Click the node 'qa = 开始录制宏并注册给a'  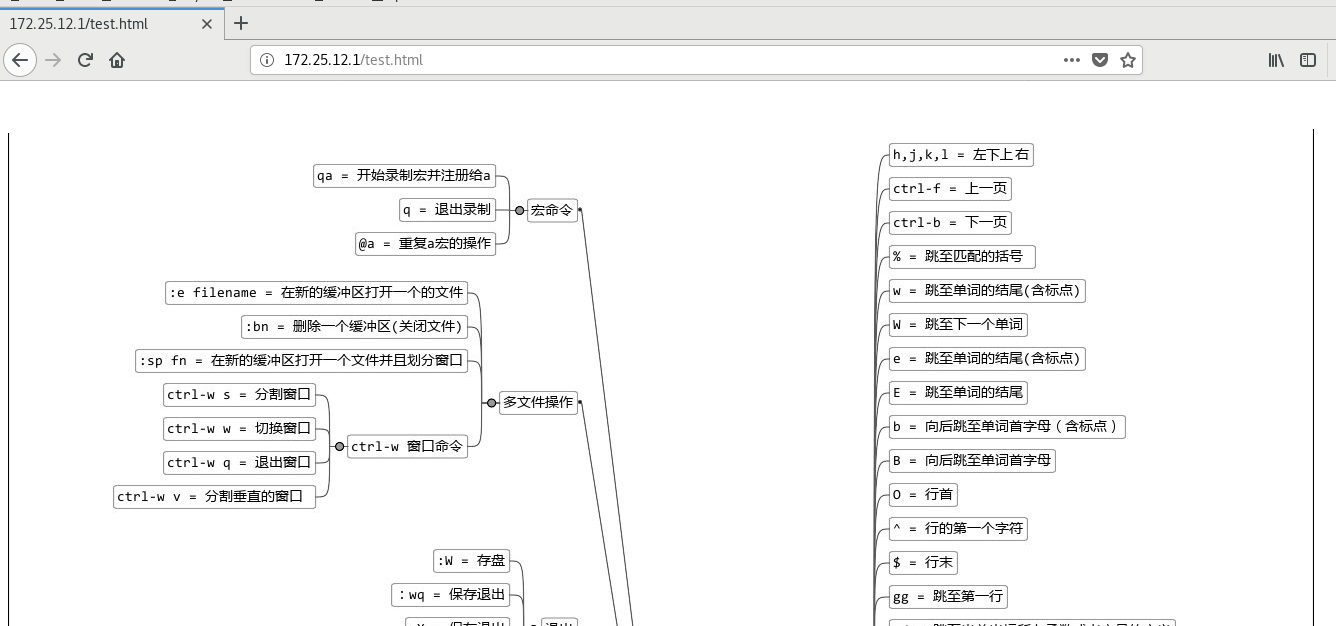404,176
